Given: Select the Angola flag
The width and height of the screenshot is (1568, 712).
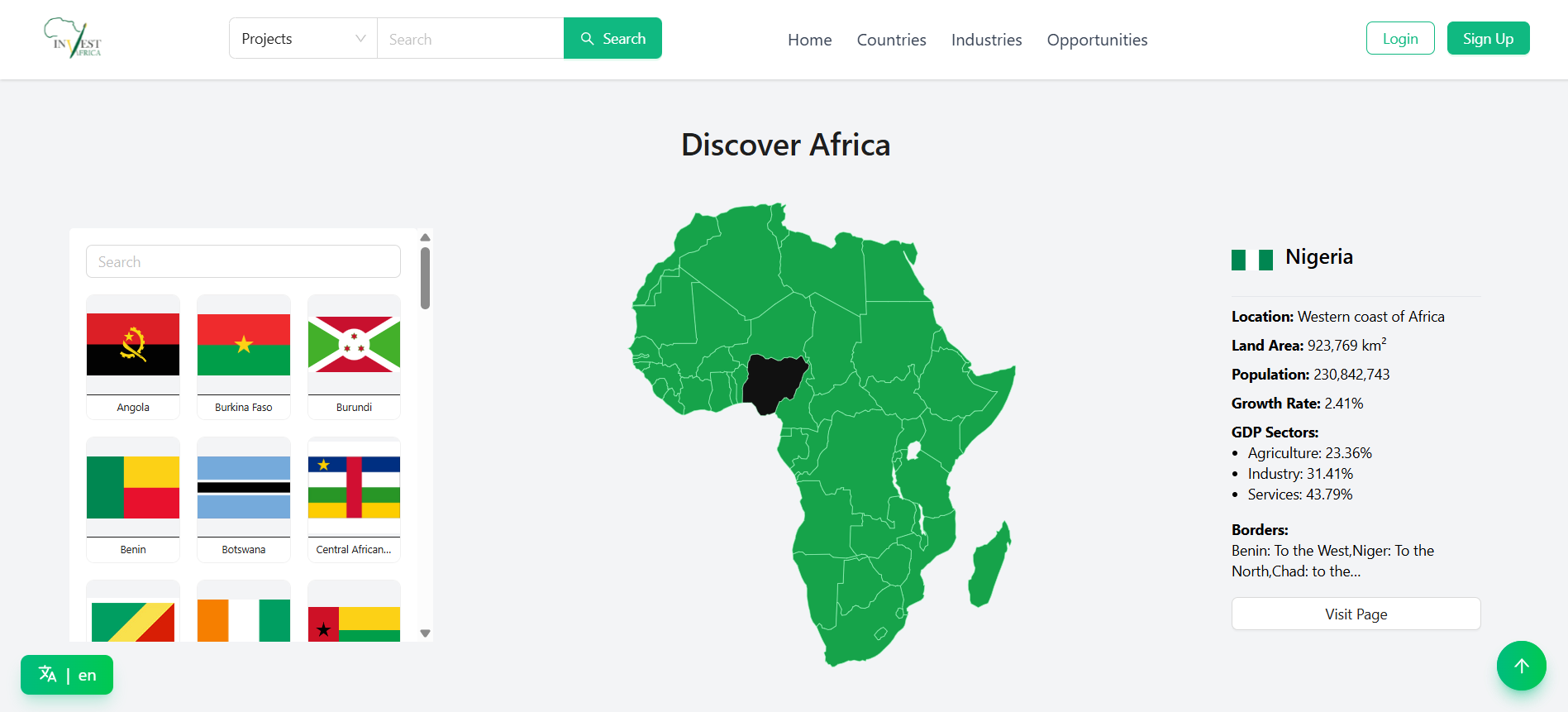Looking at the screenshot, I should coord(133,345).
